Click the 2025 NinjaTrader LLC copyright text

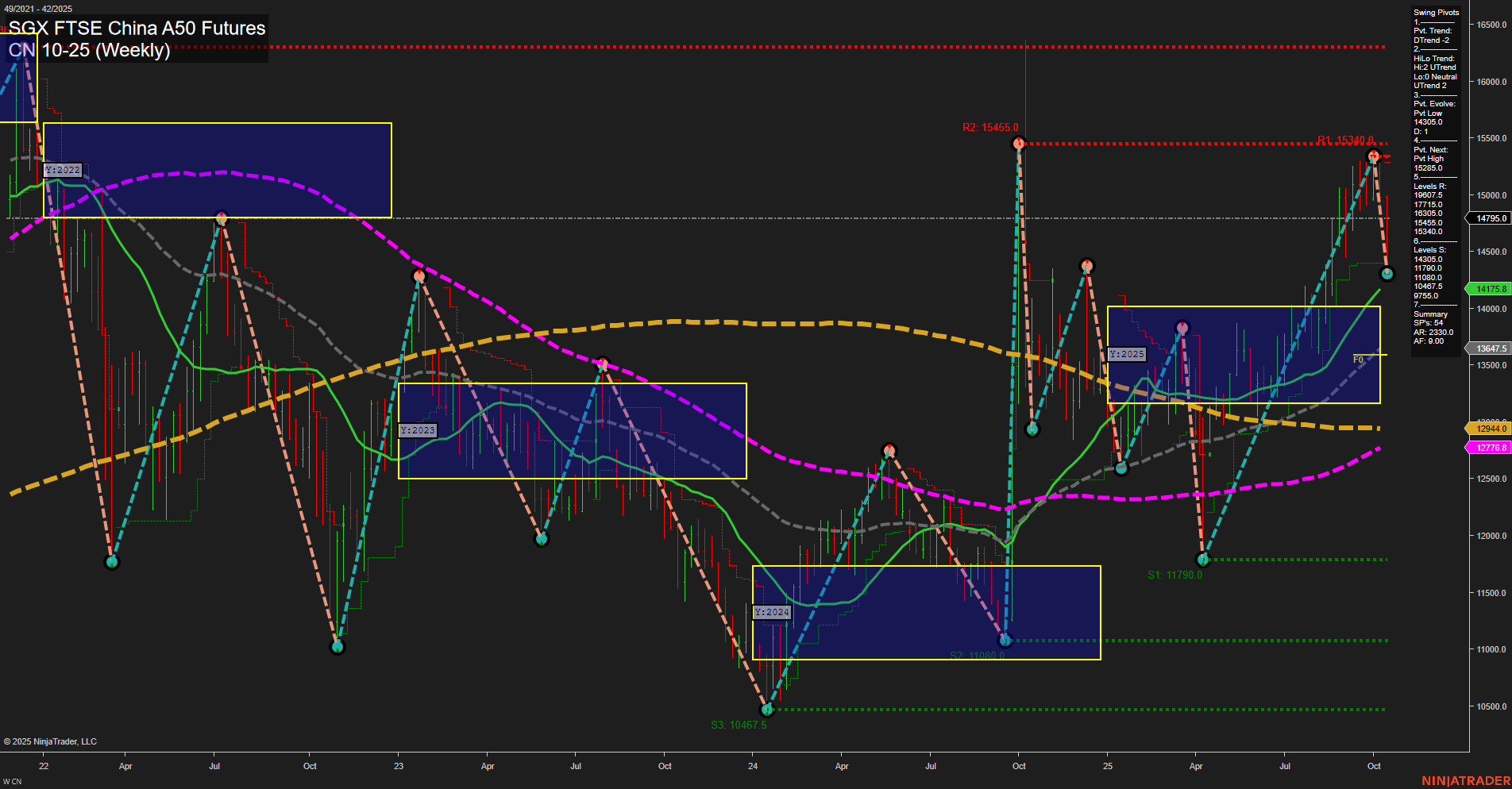pyautogui.click(x=52, y=741)
